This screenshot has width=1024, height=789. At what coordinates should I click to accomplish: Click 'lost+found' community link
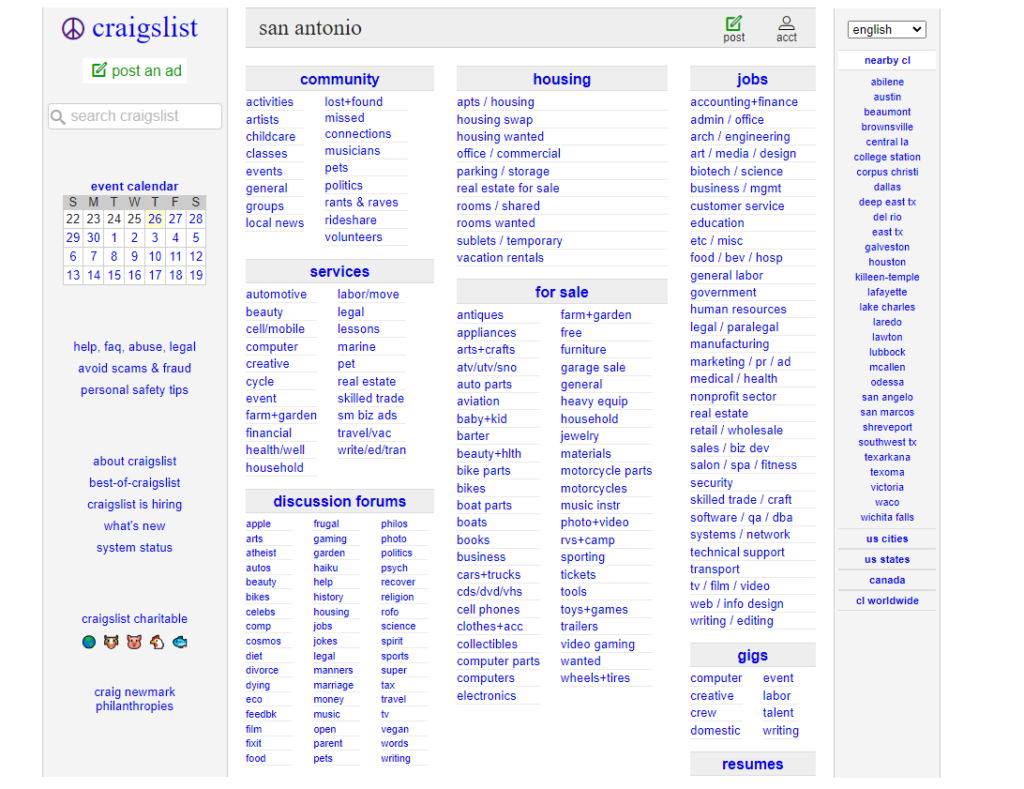(353, 102)
